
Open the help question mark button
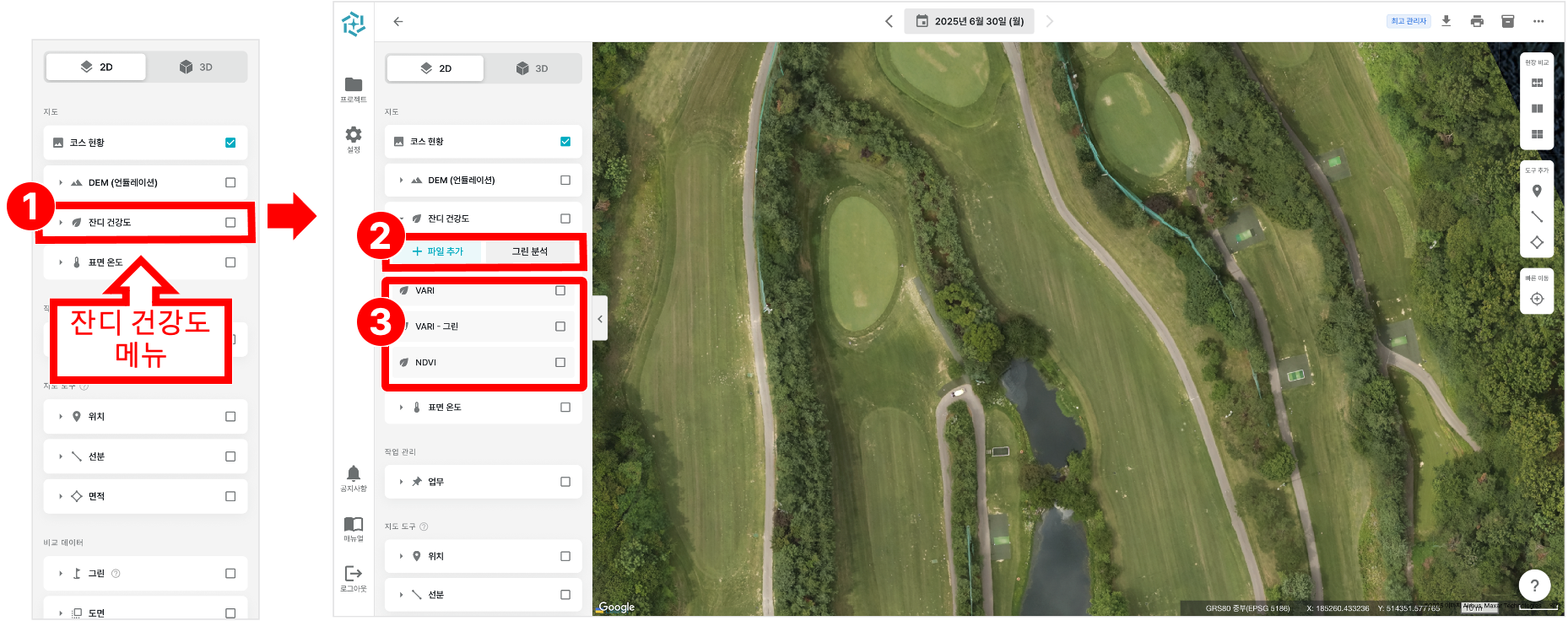point(1534,585)
